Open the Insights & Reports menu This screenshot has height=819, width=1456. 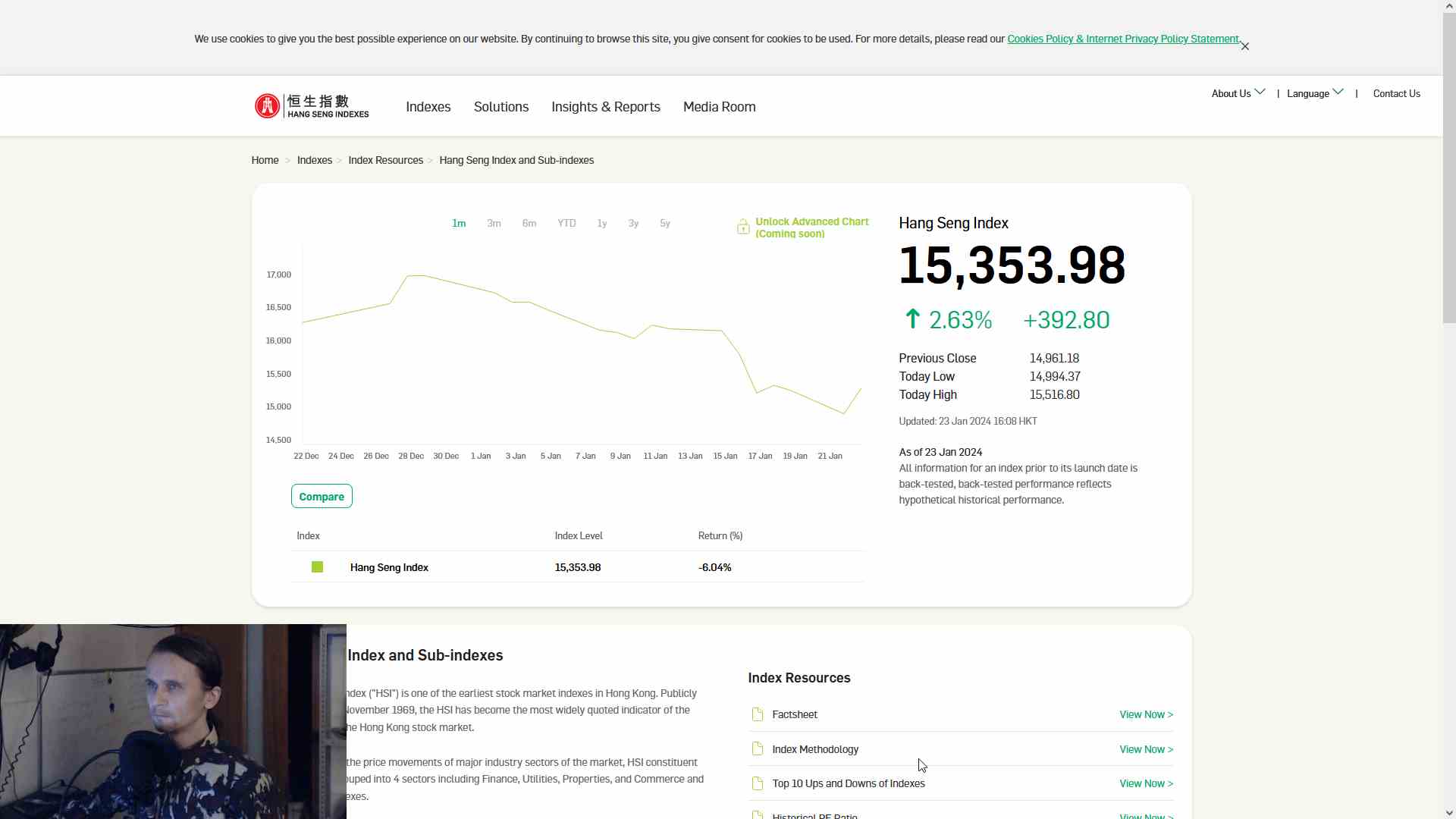coord(605,107)
